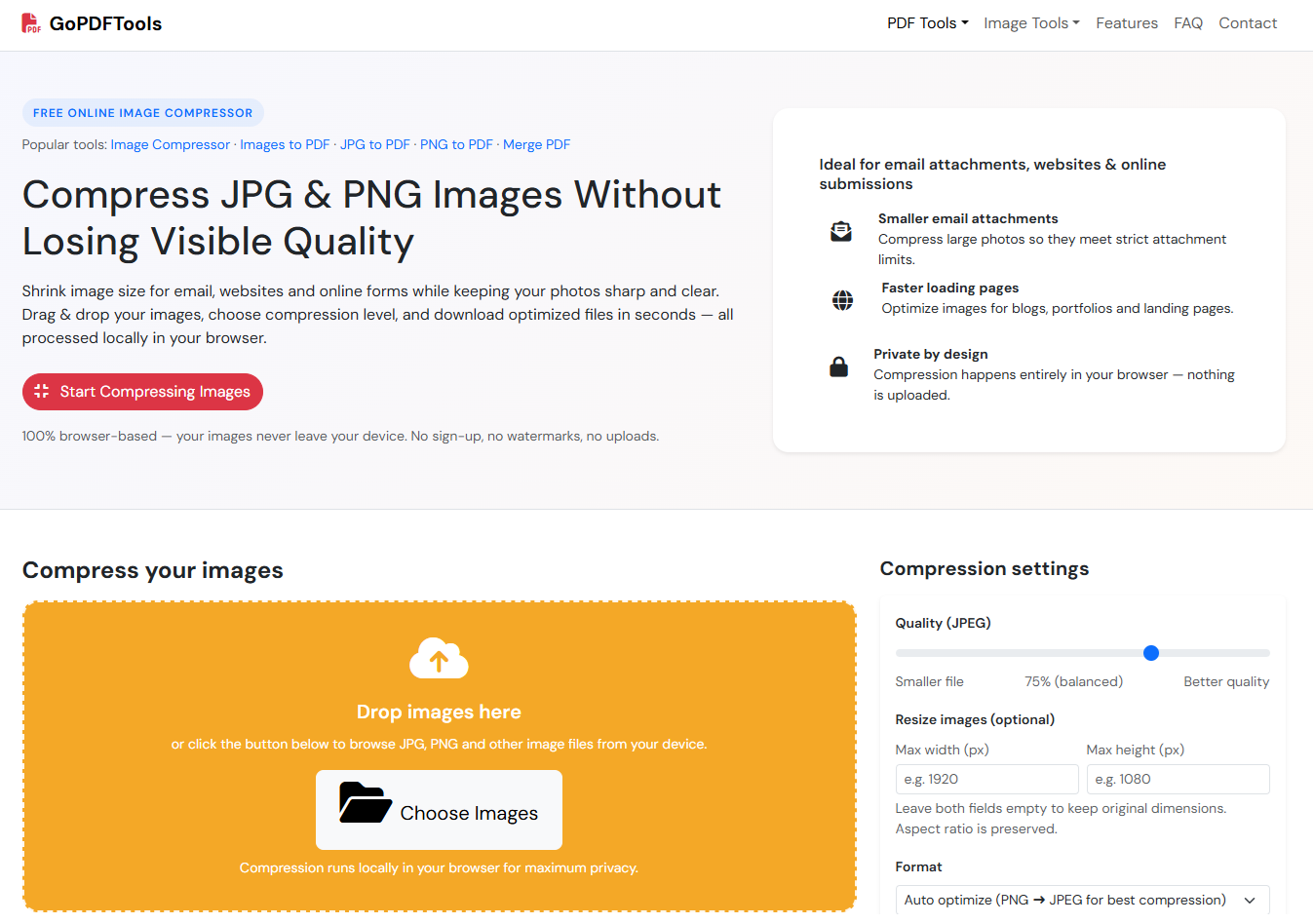Click the GoPDFTools red PDF logo icon
Image resolution: width=1313 pixels, height=924 pixels.
click(30, 22)
